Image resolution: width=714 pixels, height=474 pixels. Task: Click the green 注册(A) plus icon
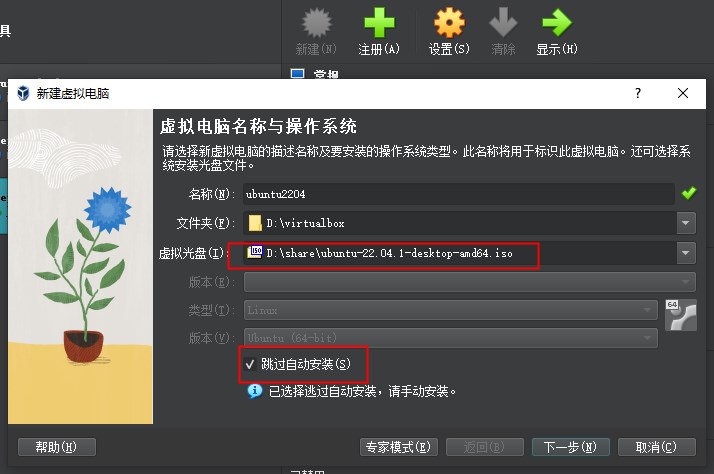pos(379,22)
